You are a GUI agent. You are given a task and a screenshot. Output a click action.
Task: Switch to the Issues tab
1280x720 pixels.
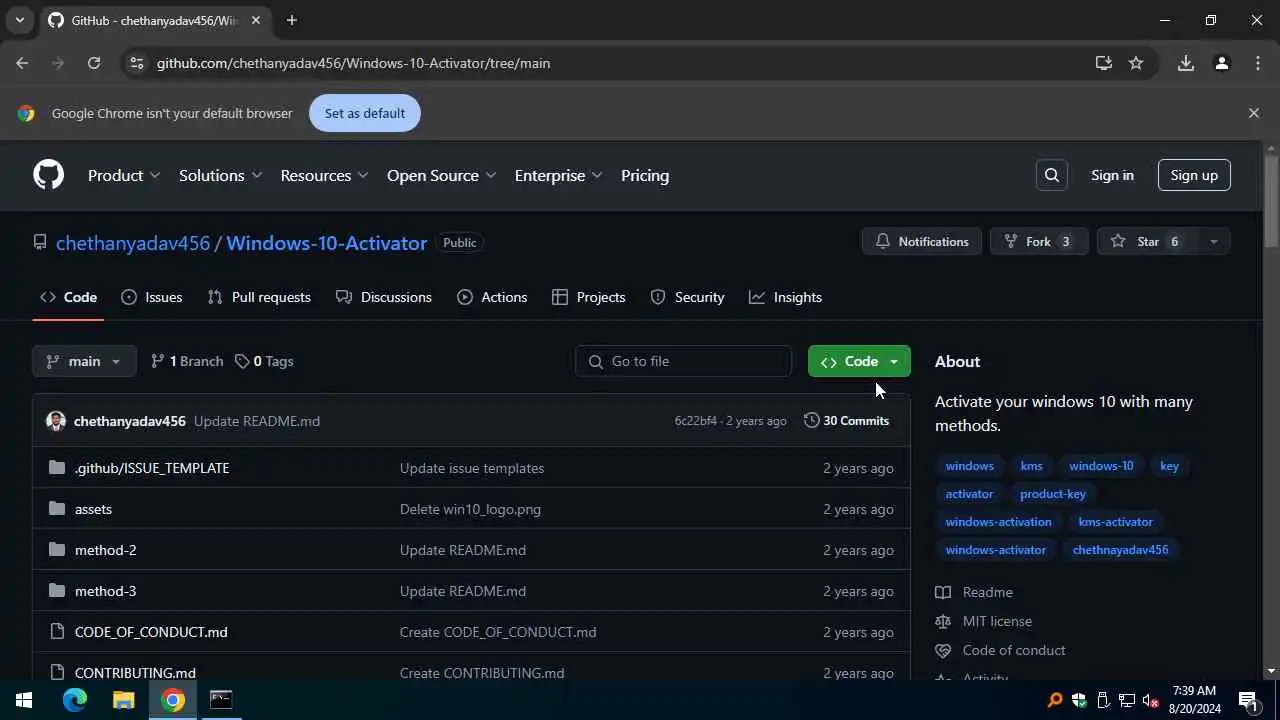pos(152,297)
